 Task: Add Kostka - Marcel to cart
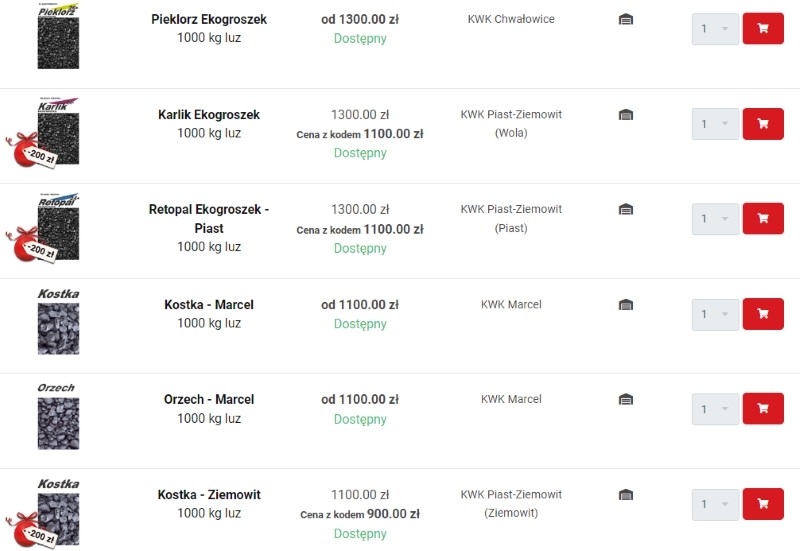tap(762, 314)
